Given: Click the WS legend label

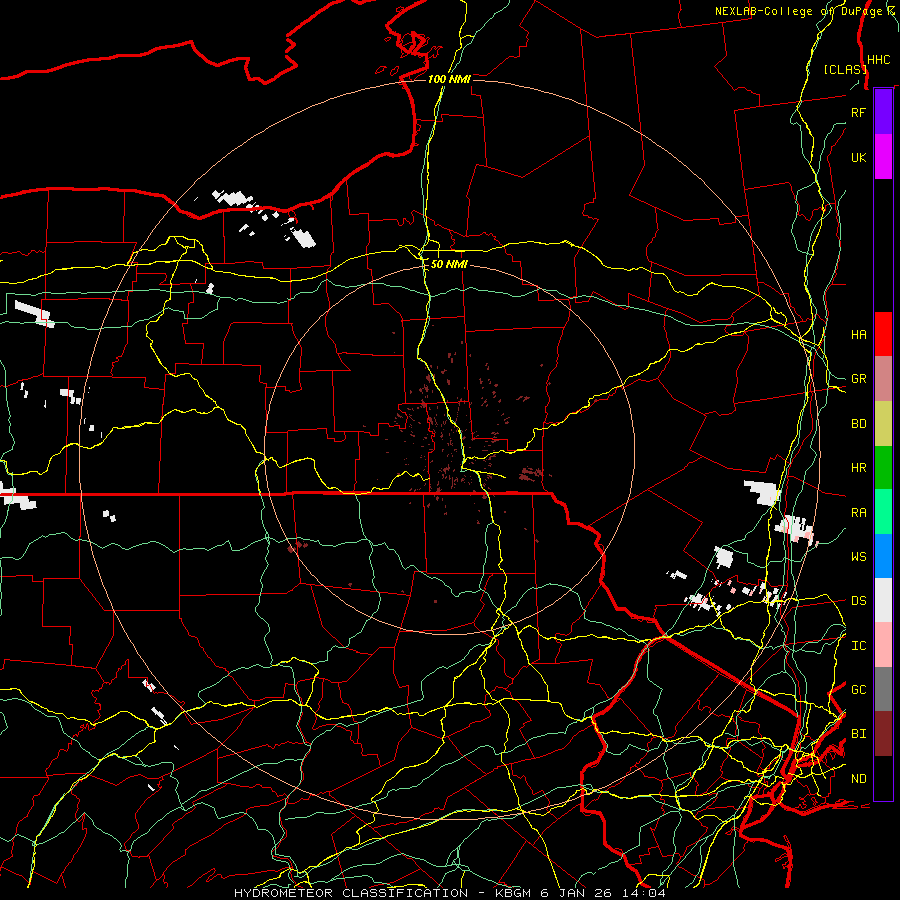Looking at the screenshot, I should [x=858, y=557].
